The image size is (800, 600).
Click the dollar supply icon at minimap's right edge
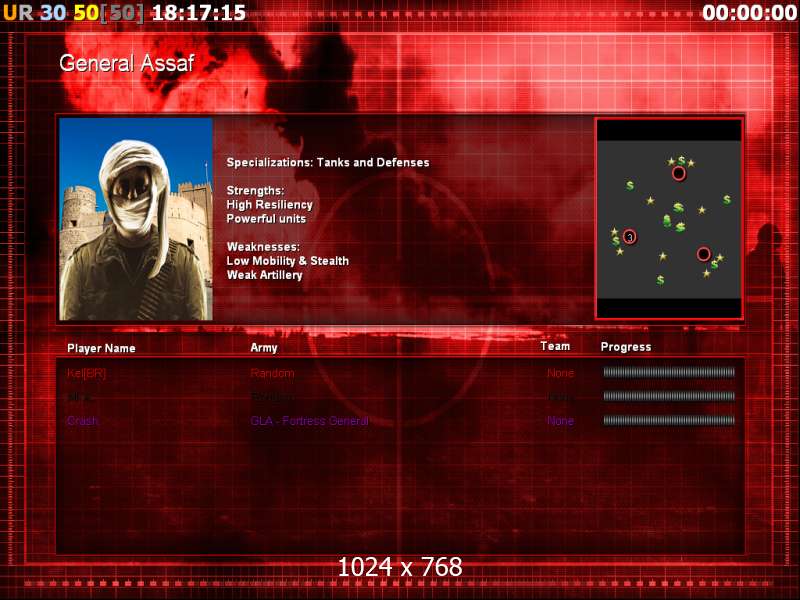tap(727, 199)
